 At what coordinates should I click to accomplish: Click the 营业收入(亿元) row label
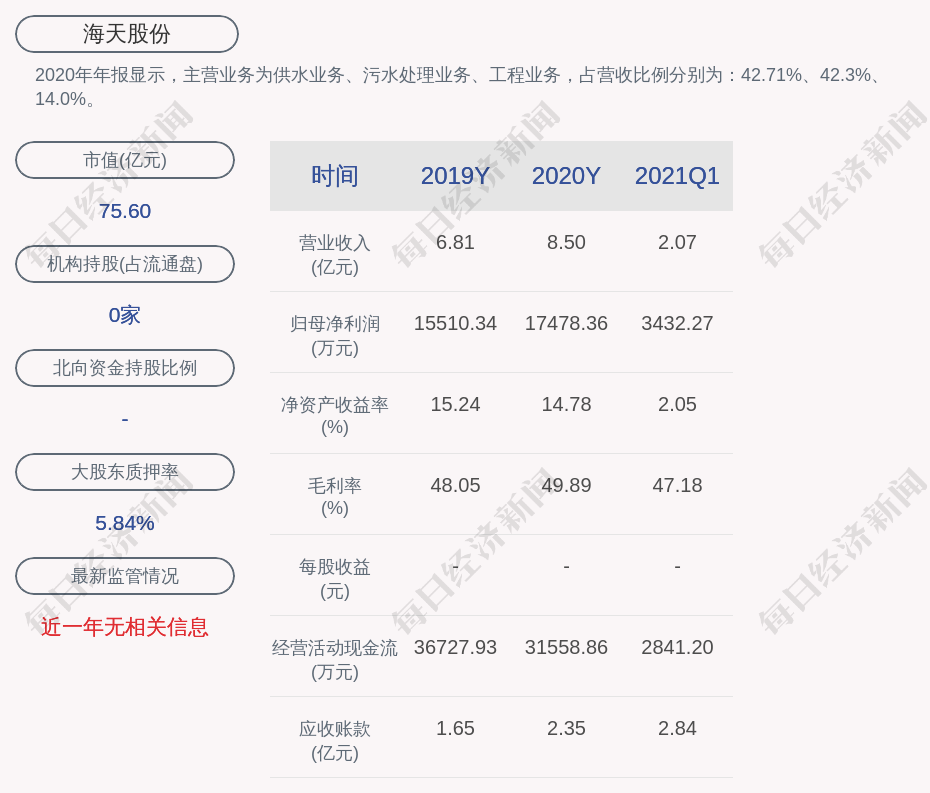click(335, 254)
